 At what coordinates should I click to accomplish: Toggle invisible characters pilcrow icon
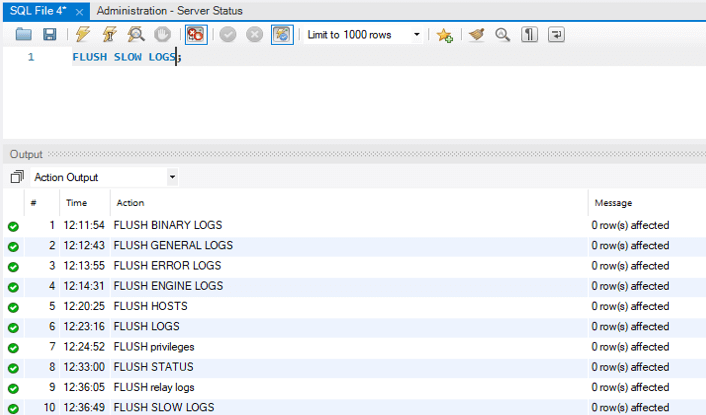530,35
